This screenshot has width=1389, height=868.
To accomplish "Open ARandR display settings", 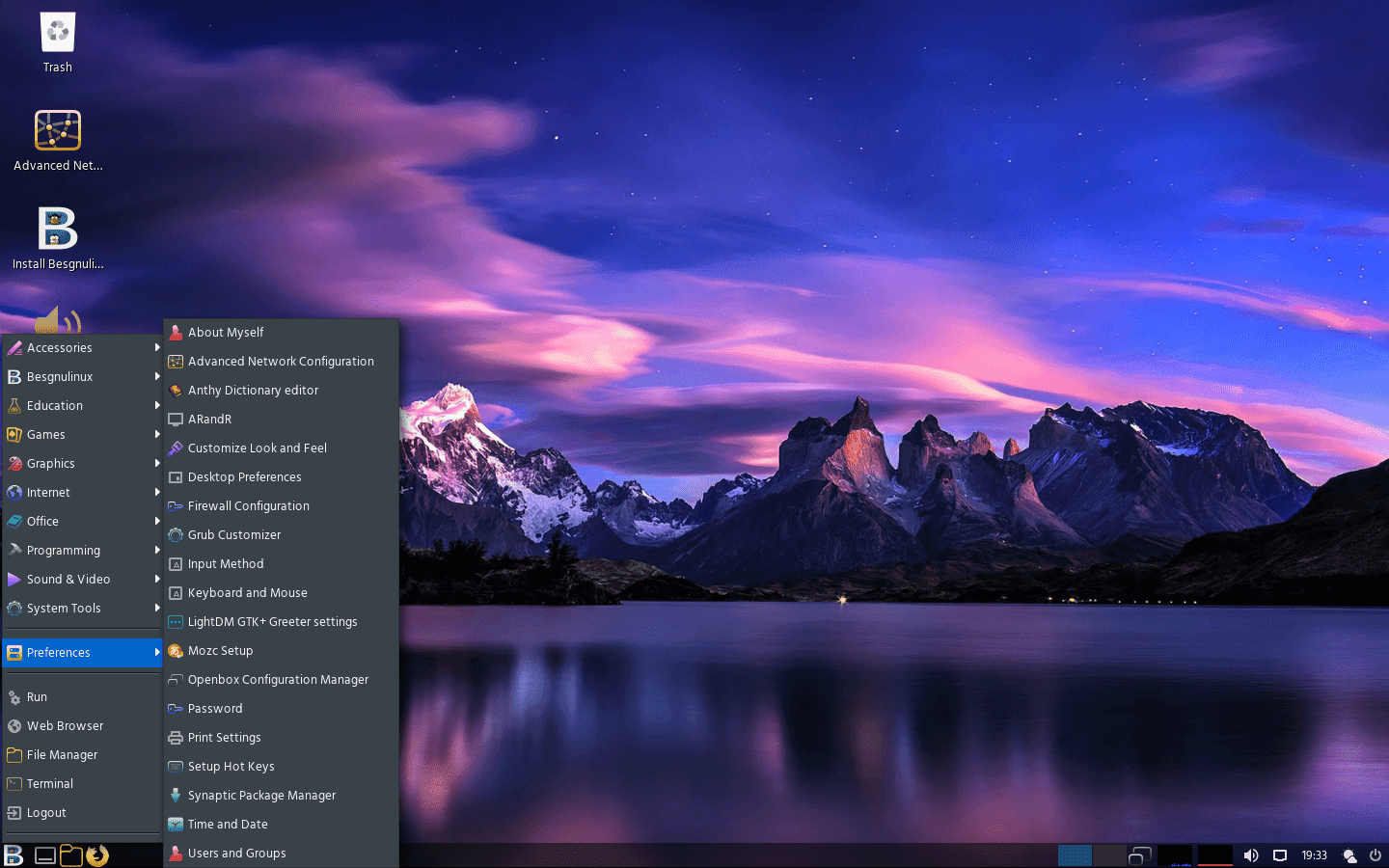I will [282, 420].
